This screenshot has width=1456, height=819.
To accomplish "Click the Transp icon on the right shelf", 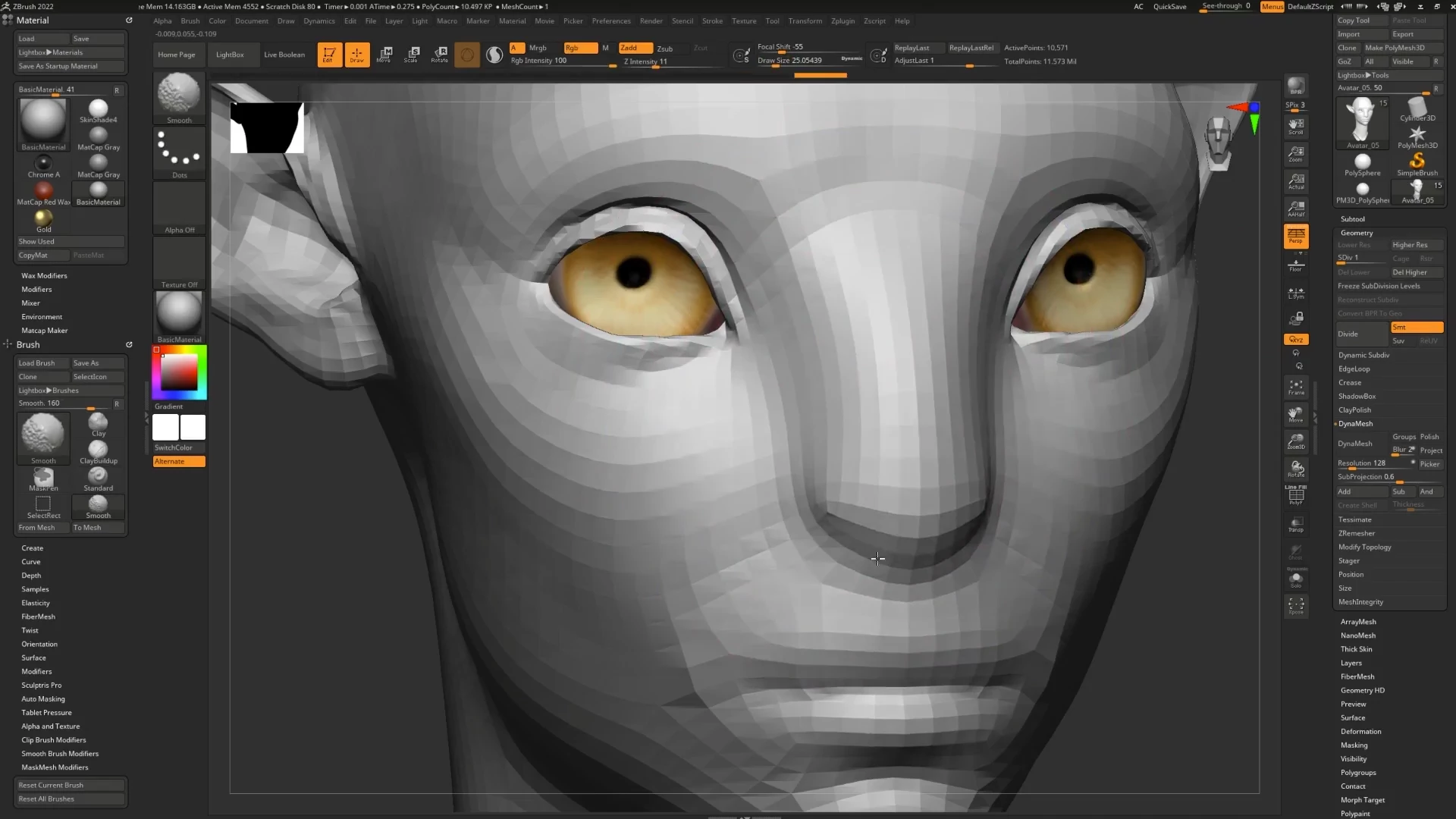I will pos(1296,523).
